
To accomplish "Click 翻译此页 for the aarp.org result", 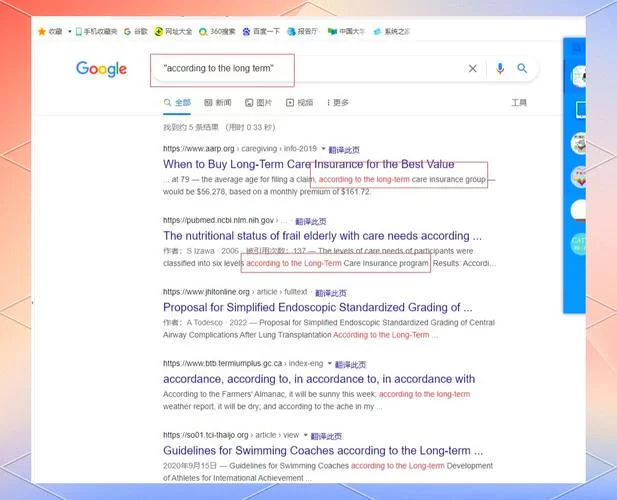I will click(x=344, y=149).
